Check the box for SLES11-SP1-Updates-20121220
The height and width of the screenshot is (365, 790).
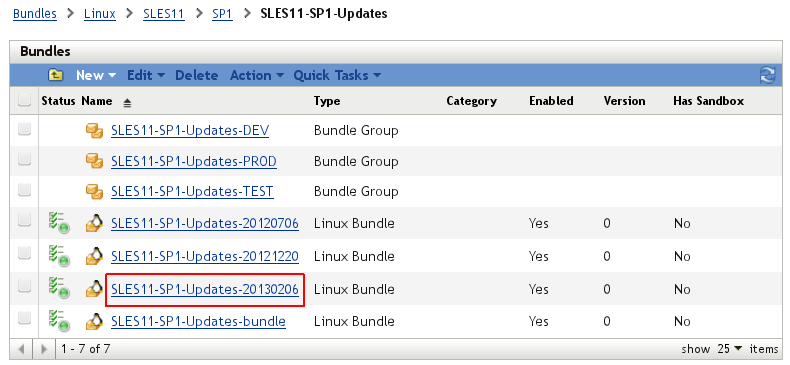[x=24, y=254]
